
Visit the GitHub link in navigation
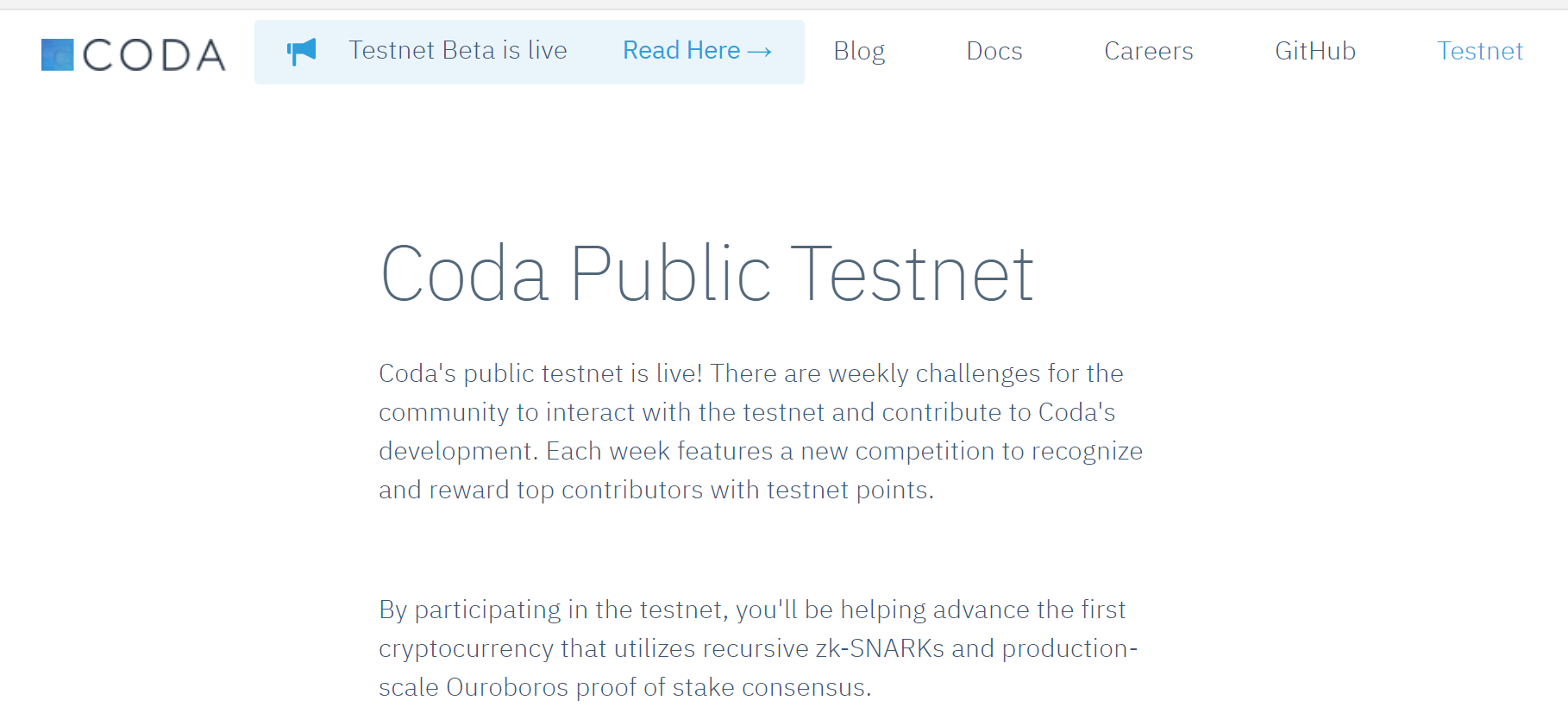(1314, 51)
